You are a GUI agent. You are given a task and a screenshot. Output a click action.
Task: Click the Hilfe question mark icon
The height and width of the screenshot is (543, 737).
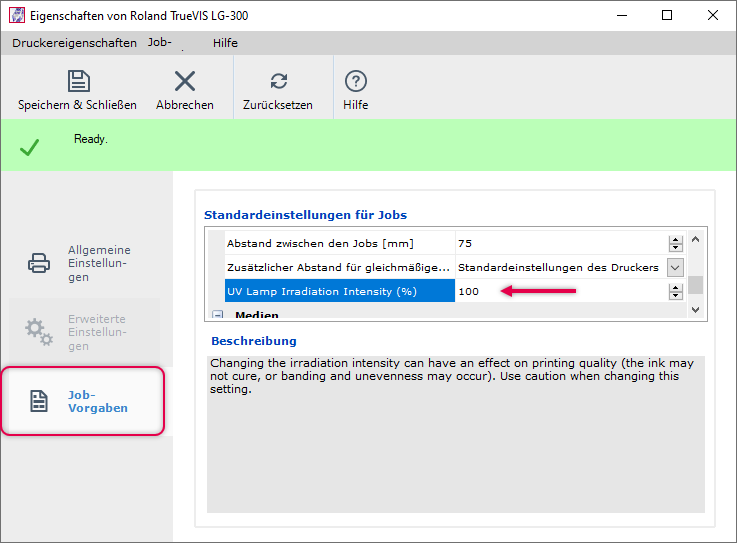[x=356, y=81]
